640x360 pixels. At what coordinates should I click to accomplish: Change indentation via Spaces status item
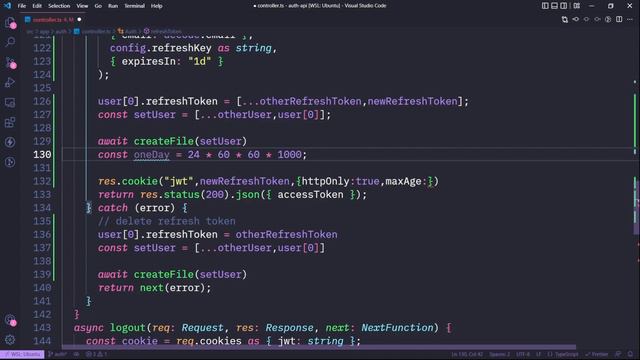pyautogui.click(x=500, y=354)
